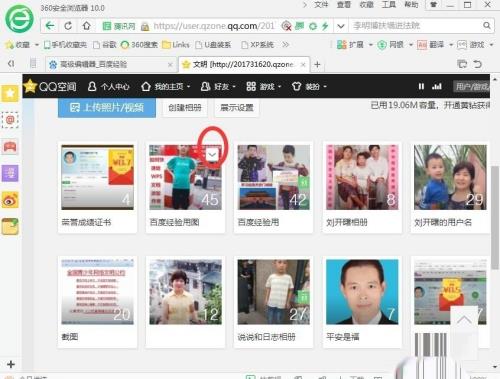Click the address bar URL field

213,26
